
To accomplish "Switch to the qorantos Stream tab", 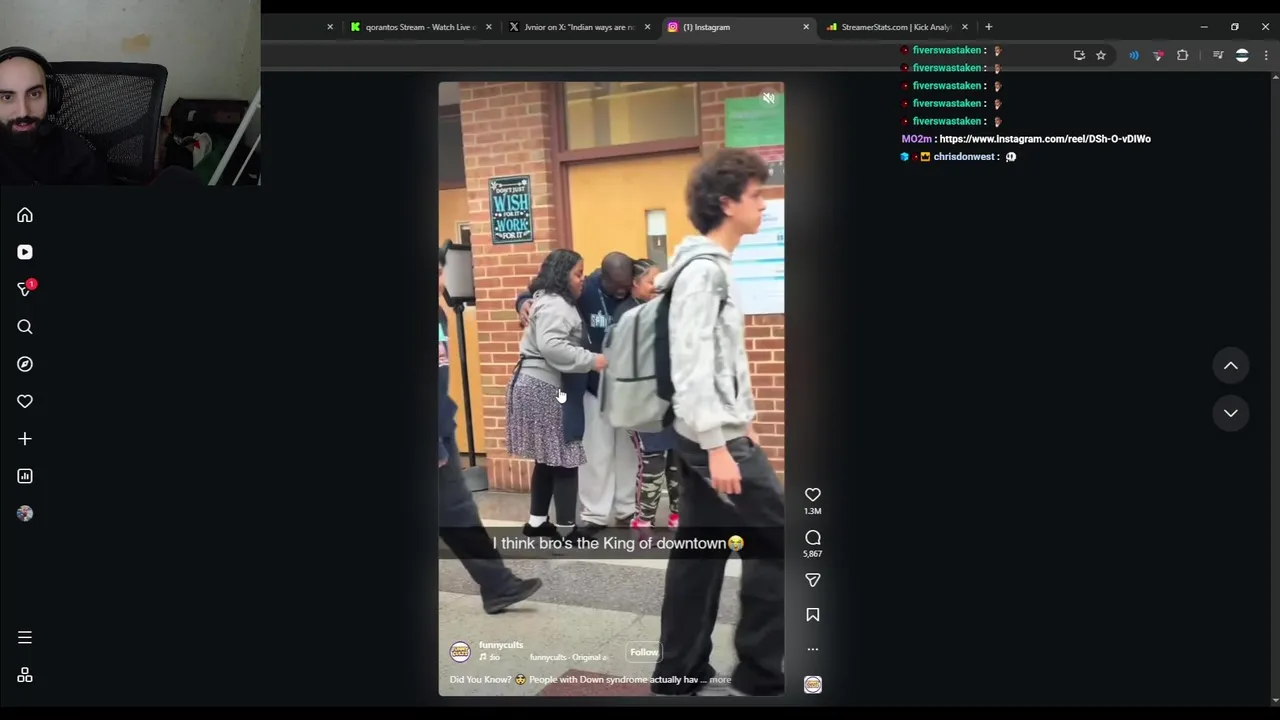I will click(x=420, y=27).
